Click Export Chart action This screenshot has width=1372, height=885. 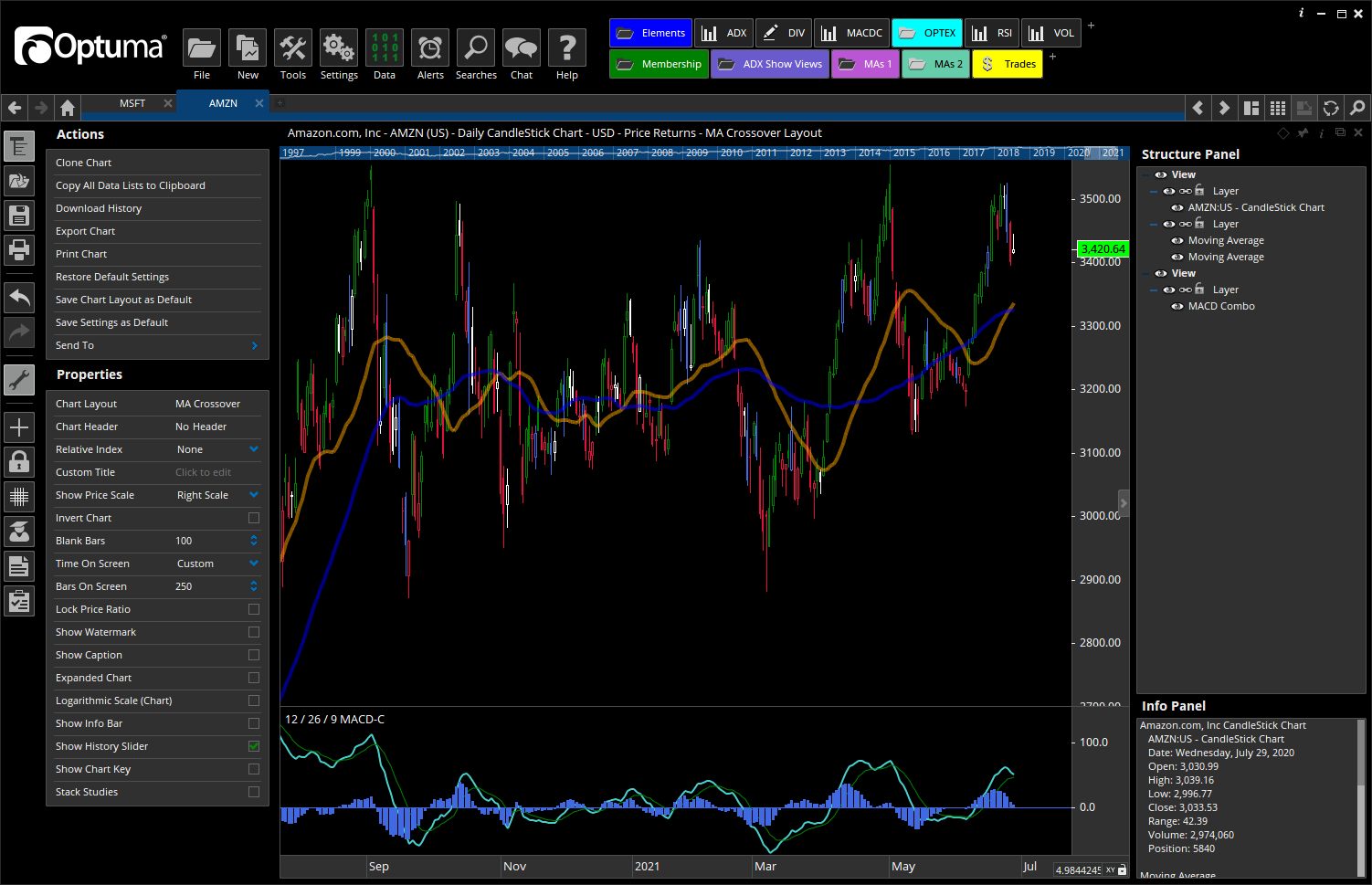tap(85, 231)
